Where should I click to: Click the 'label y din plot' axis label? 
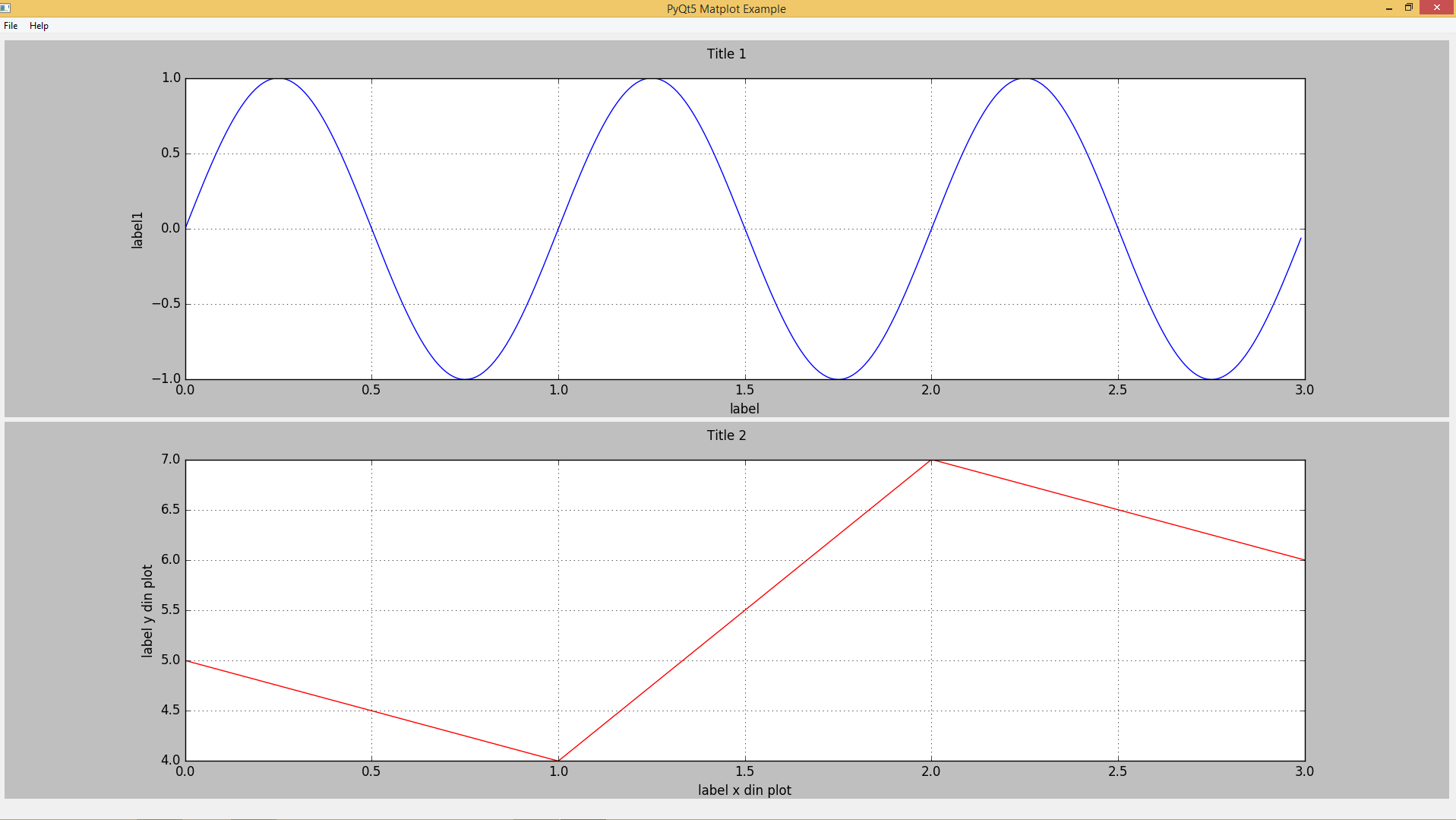coord(147,609)
